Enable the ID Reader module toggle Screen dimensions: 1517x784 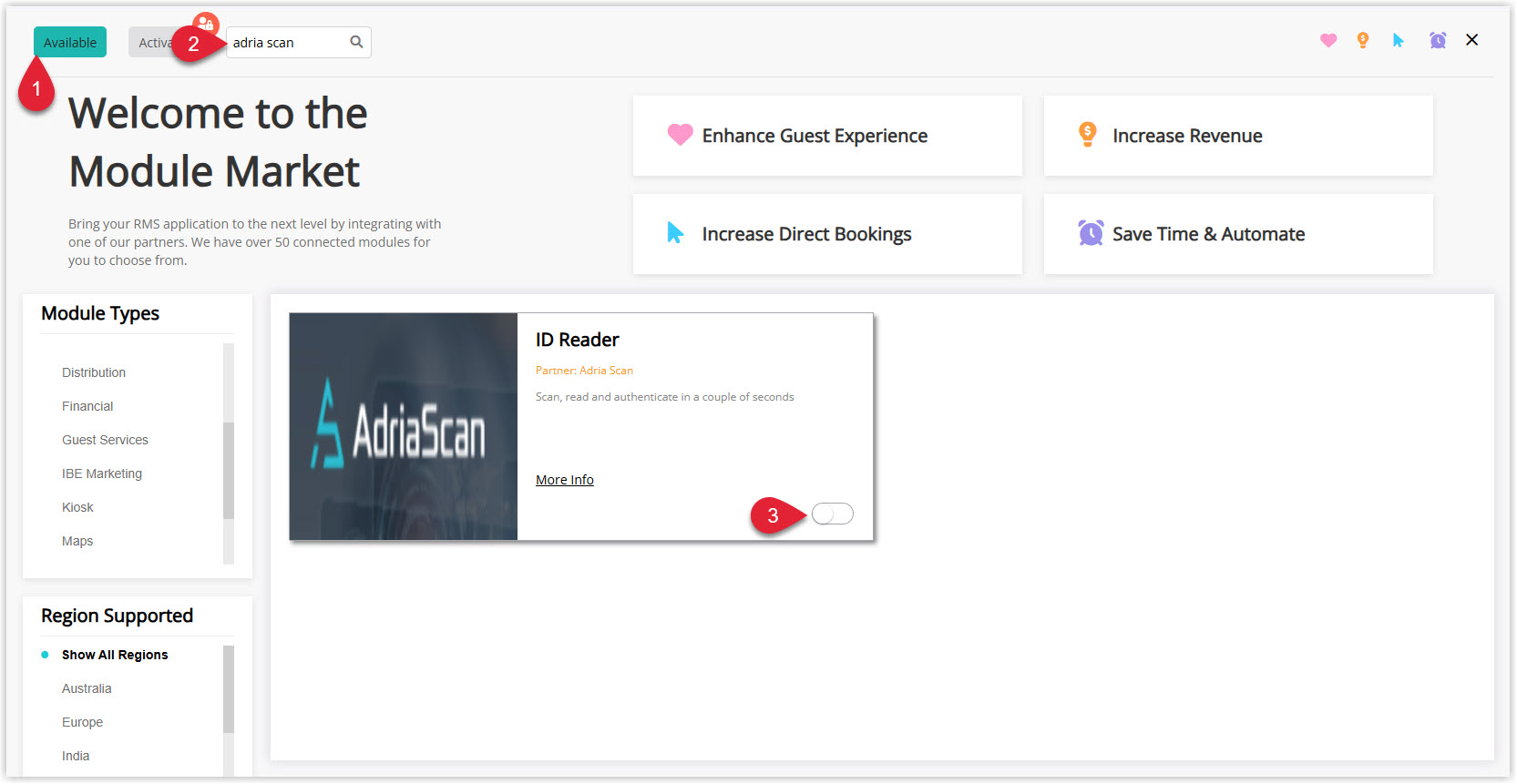pyautogui.click(x=833, y=514)
